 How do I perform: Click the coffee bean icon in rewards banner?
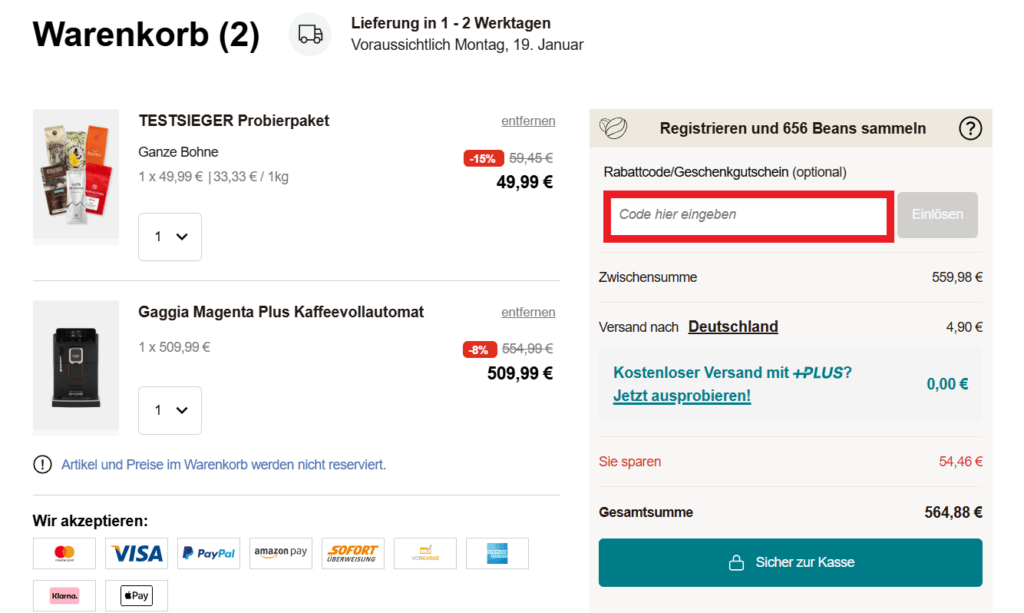613,128
